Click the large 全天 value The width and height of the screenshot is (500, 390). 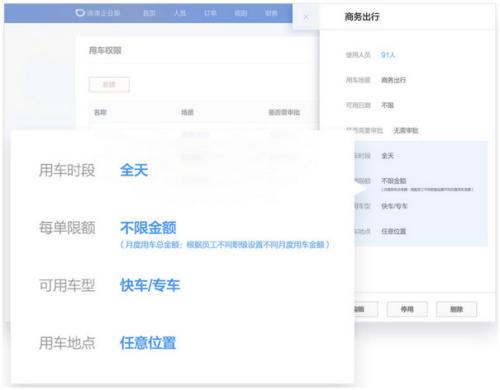134,170
